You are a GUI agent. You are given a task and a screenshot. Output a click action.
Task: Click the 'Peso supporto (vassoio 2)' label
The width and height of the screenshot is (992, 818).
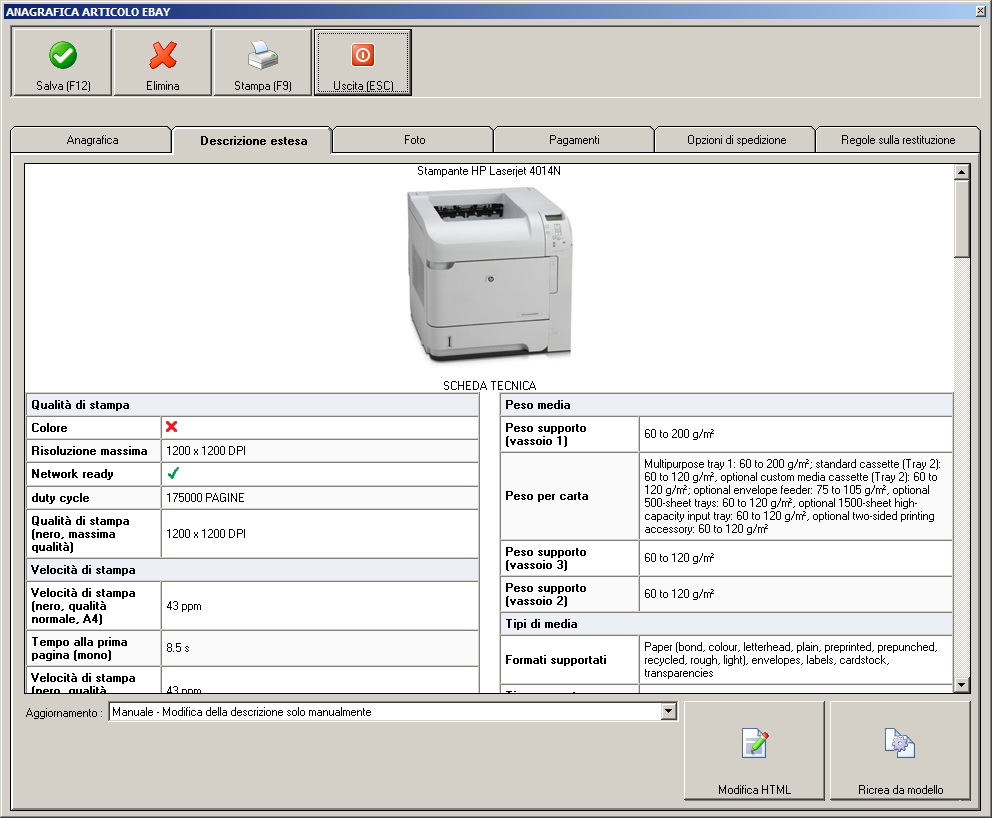coord(545,595)
